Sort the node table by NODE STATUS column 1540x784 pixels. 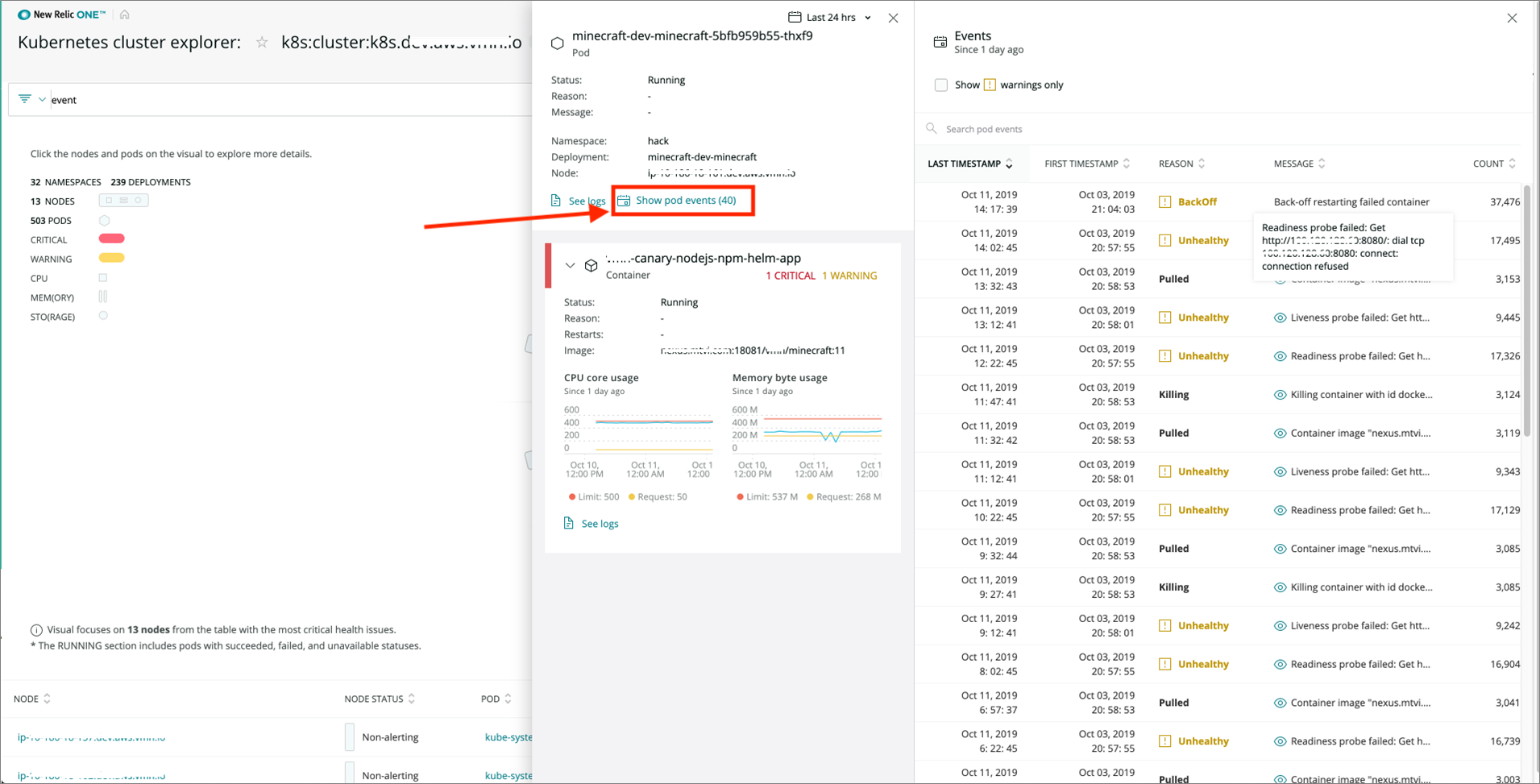[380, 699]
